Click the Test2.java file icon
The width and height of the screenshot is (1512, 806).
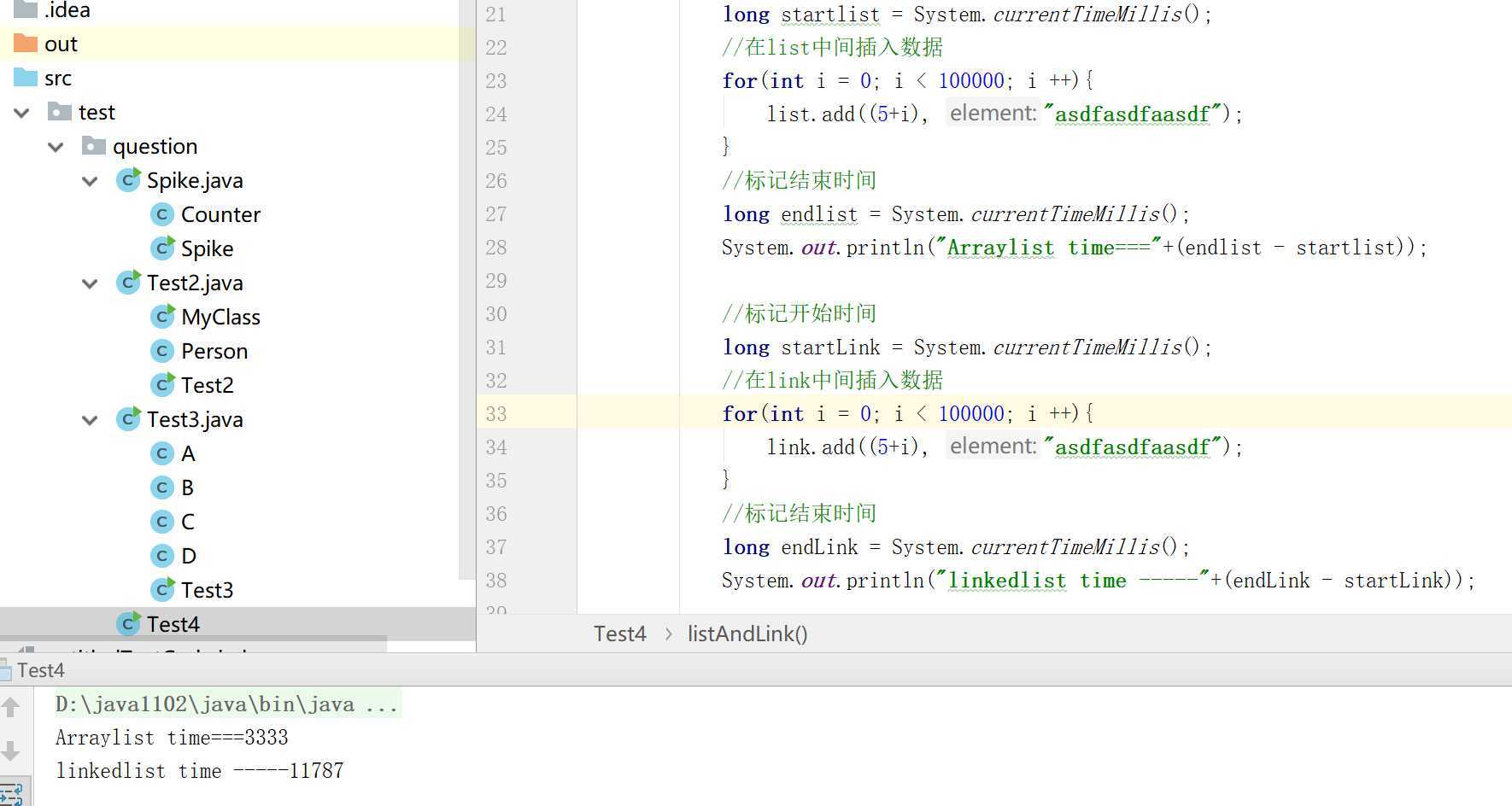click(x=128, y=283)
